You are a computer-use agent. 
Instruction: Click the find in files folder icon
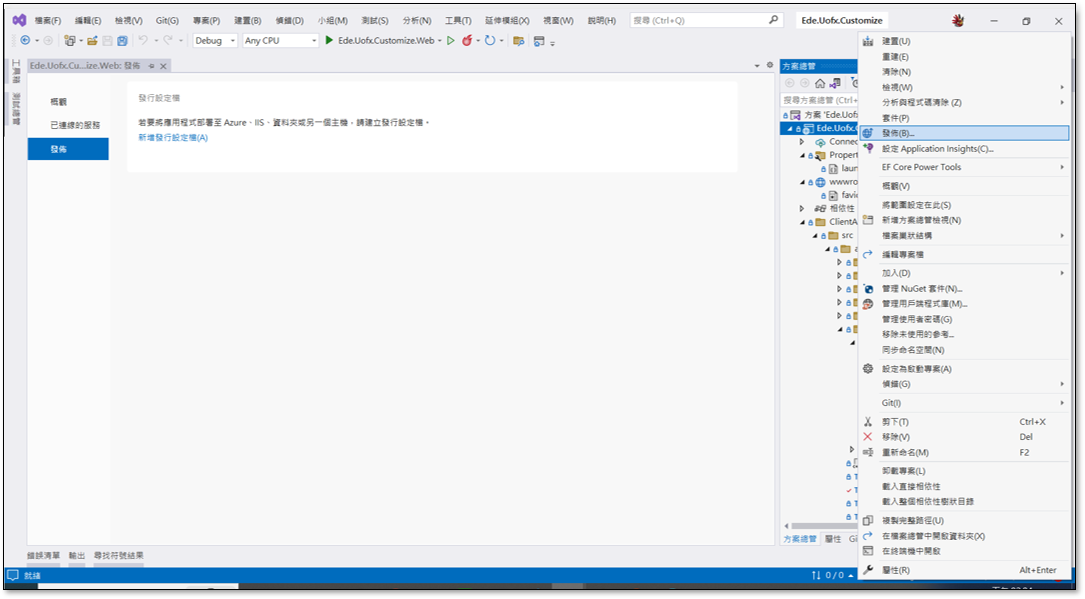518,41
